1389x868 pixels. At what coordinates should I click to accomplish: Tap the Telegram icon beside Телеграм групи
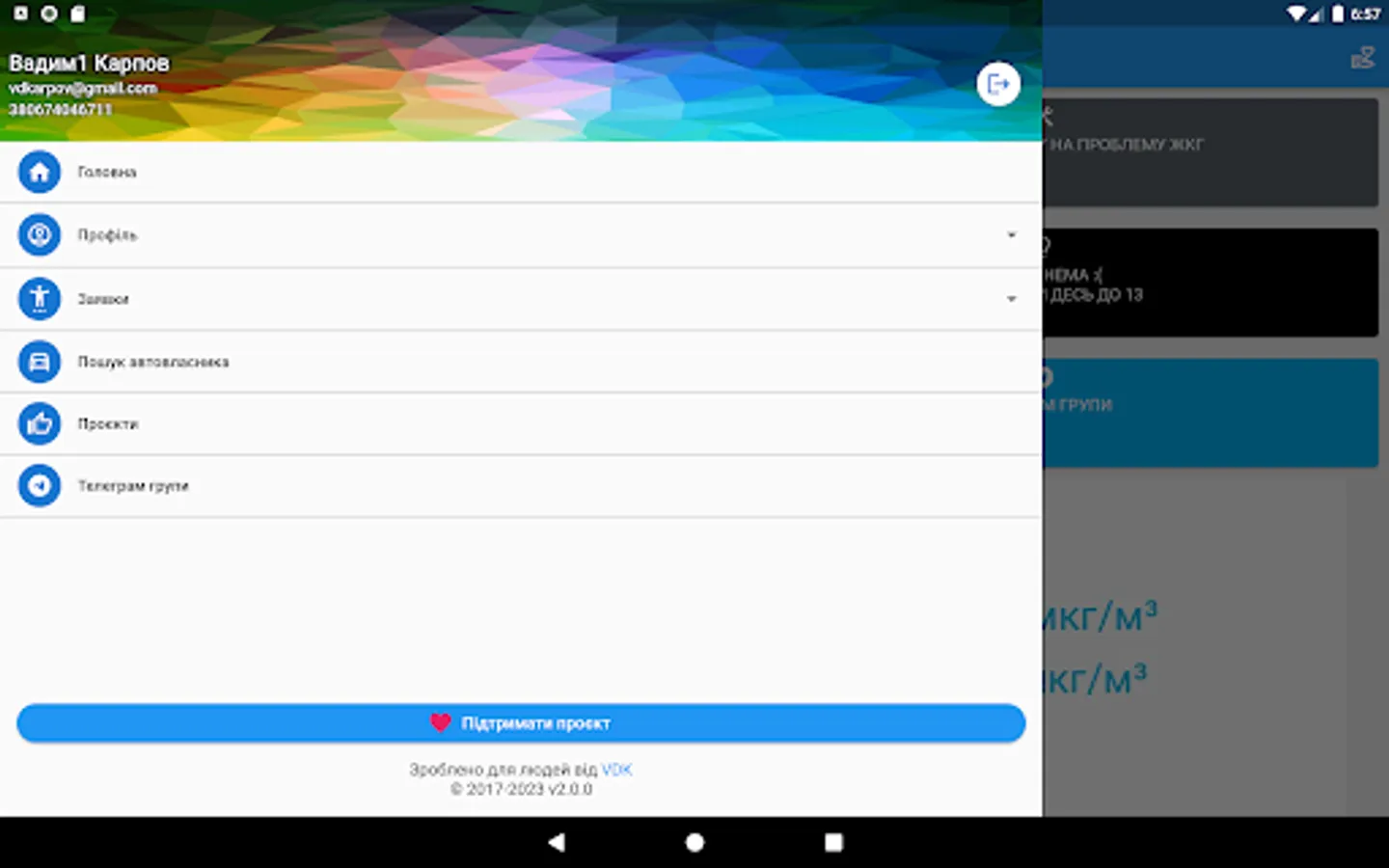(x=40, y=486)
